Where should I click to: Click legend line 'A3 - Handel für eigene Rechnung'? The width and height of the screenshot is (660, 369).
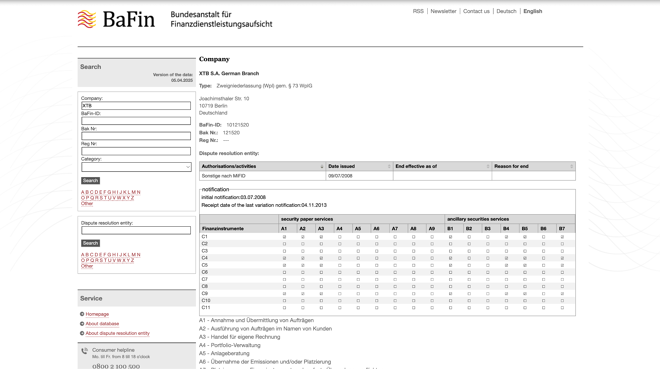click(x=240, y=337)
